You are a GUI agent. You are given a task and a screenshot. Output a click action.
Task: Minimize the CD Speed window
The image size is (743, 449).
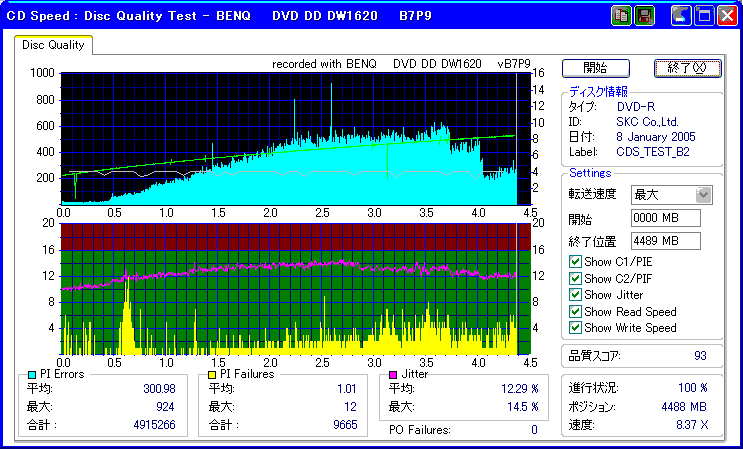[x=681, y=16]
